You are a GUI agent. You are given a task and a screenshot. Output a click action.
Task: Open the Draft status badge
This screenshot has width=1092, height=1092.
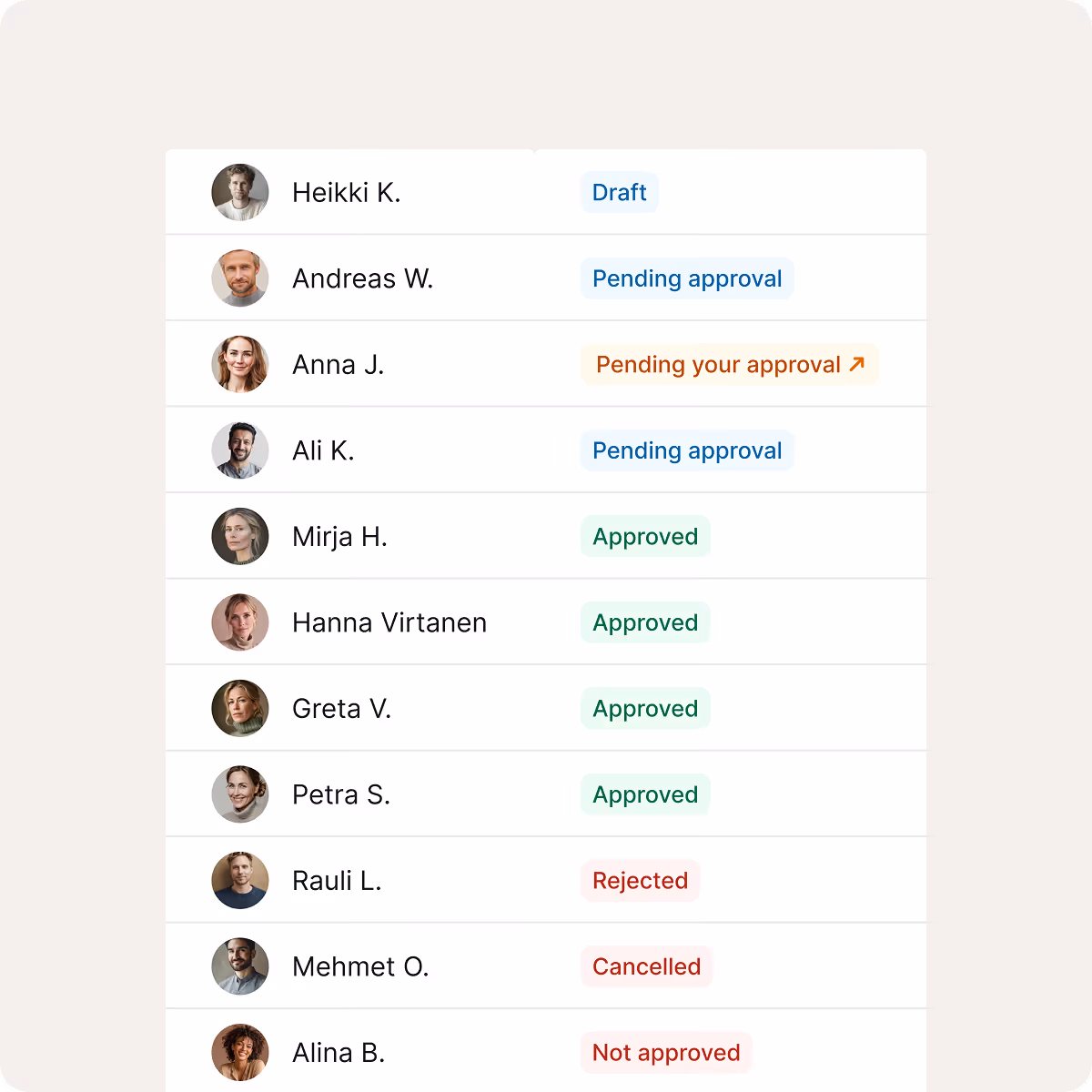click(619, 192)
